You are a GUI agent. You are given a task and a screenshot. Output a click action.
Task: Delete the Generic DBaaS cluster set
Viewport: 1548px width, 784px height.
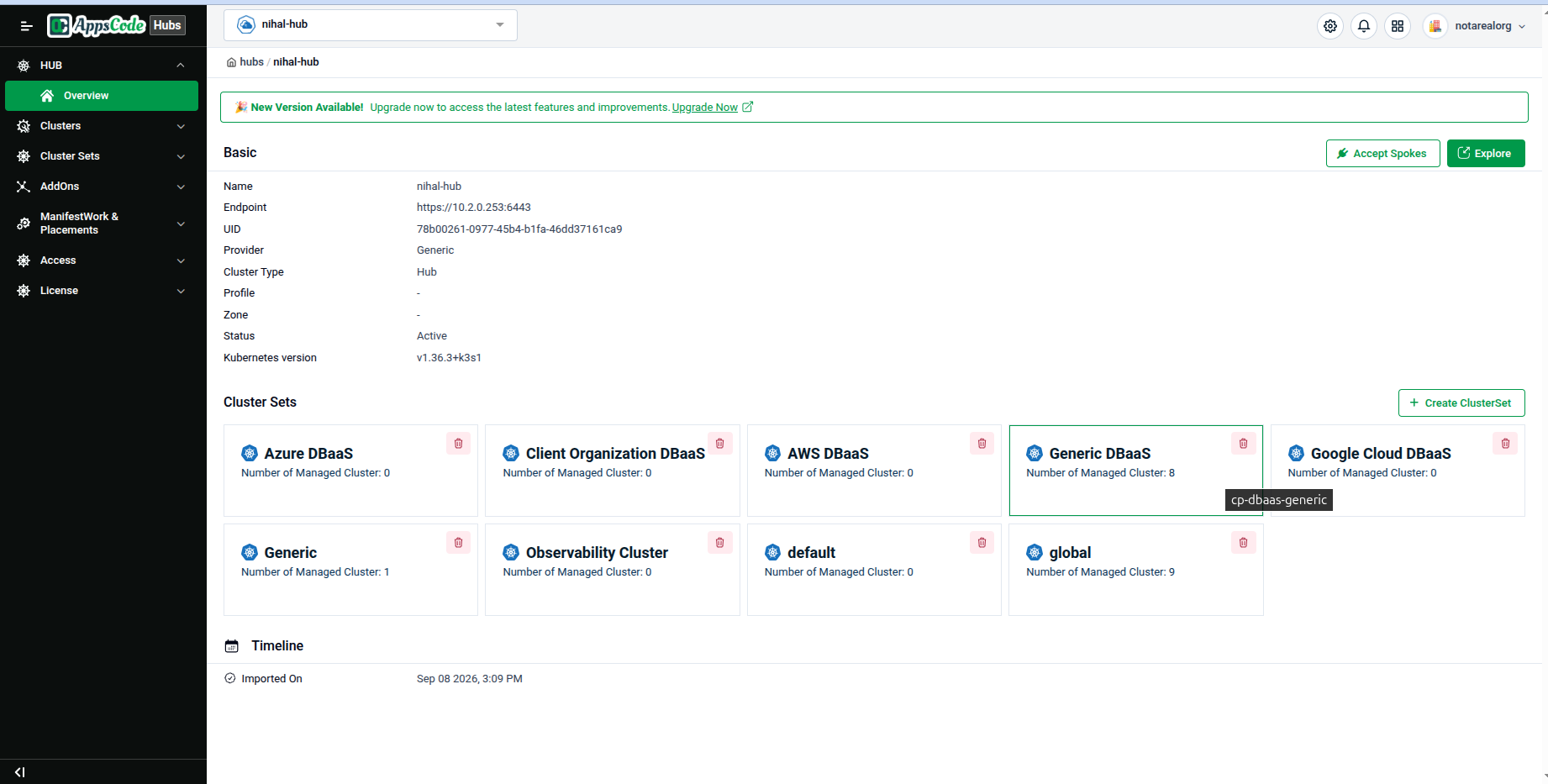[x=1244, y=444]
